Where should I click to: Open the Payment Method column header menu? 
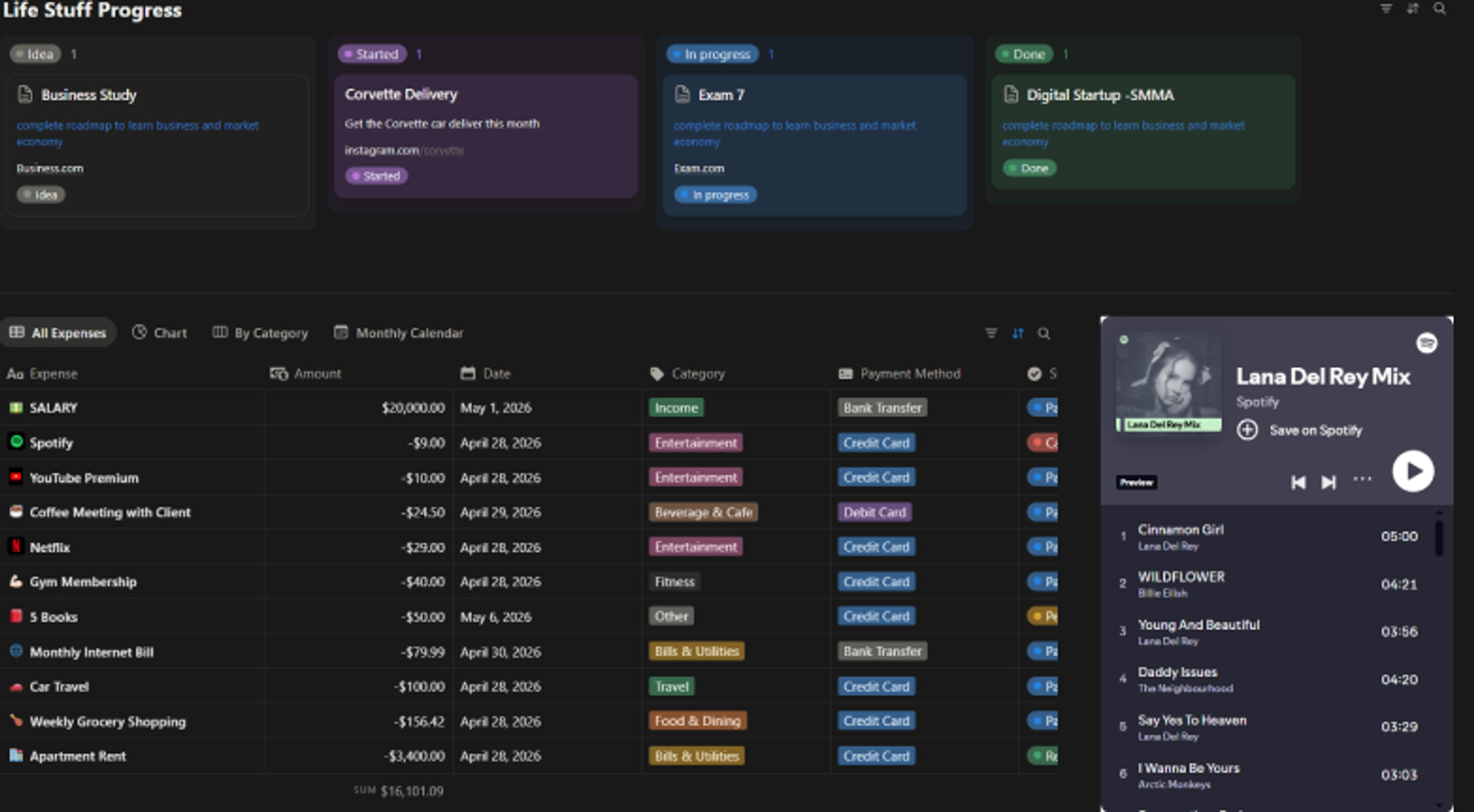click(x=899, y=373)
